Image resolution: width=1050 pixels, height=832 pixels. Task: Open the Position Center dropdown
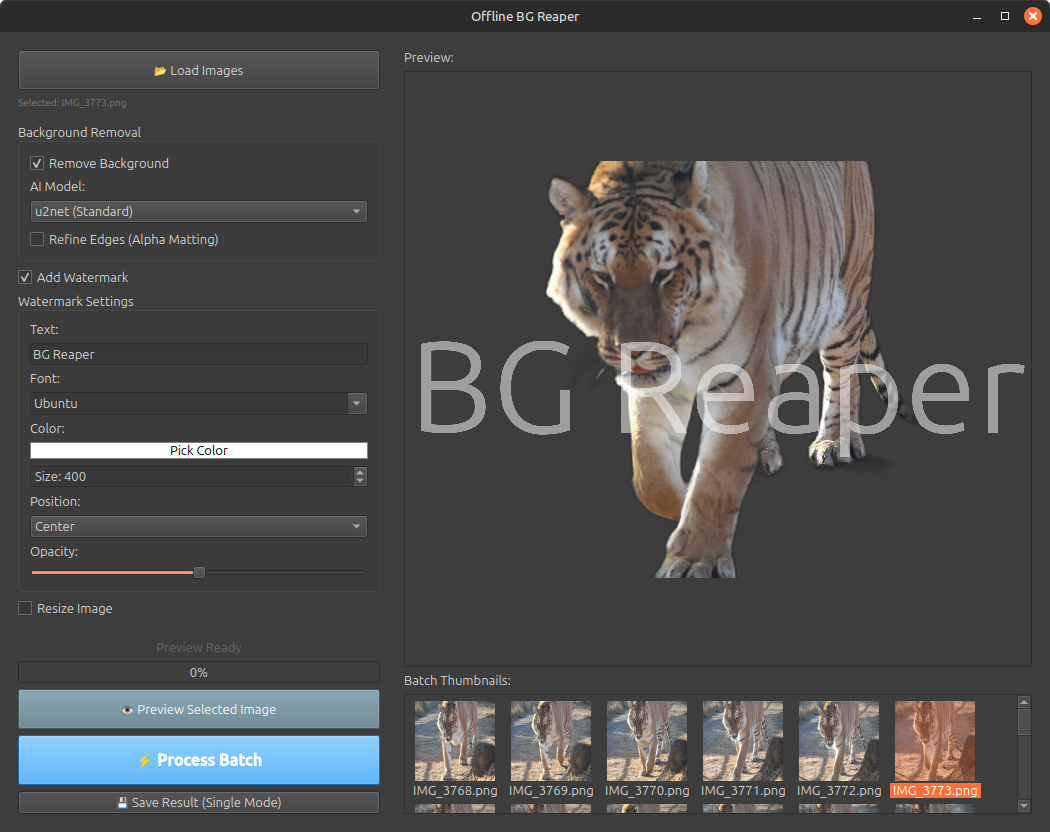click(199, 527)
